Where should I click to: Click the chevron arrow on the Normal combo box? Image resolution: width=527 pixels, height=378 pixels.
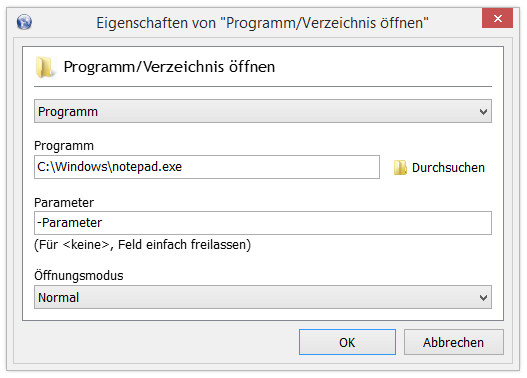point(483,298)
